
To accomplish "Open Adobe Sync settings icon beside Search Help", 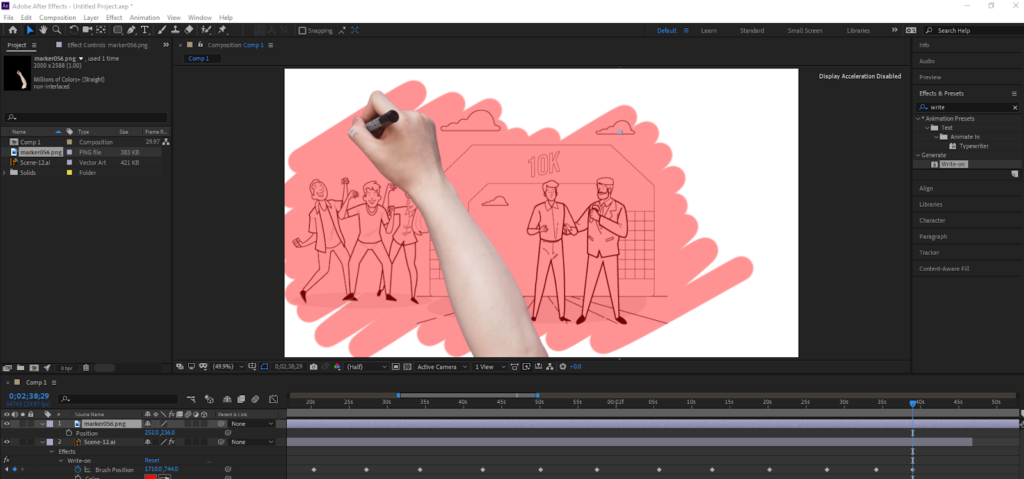I will [910, 30].
